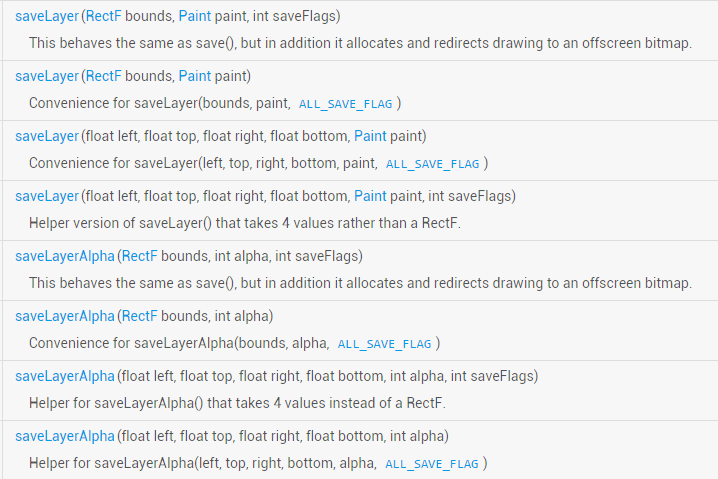Click ALL_SAVE_FLAG after 'saveLayer(left, top, right, bottom, paint,'
The width and height of the screenshot is (718, 479).
(x=432, y=164)
